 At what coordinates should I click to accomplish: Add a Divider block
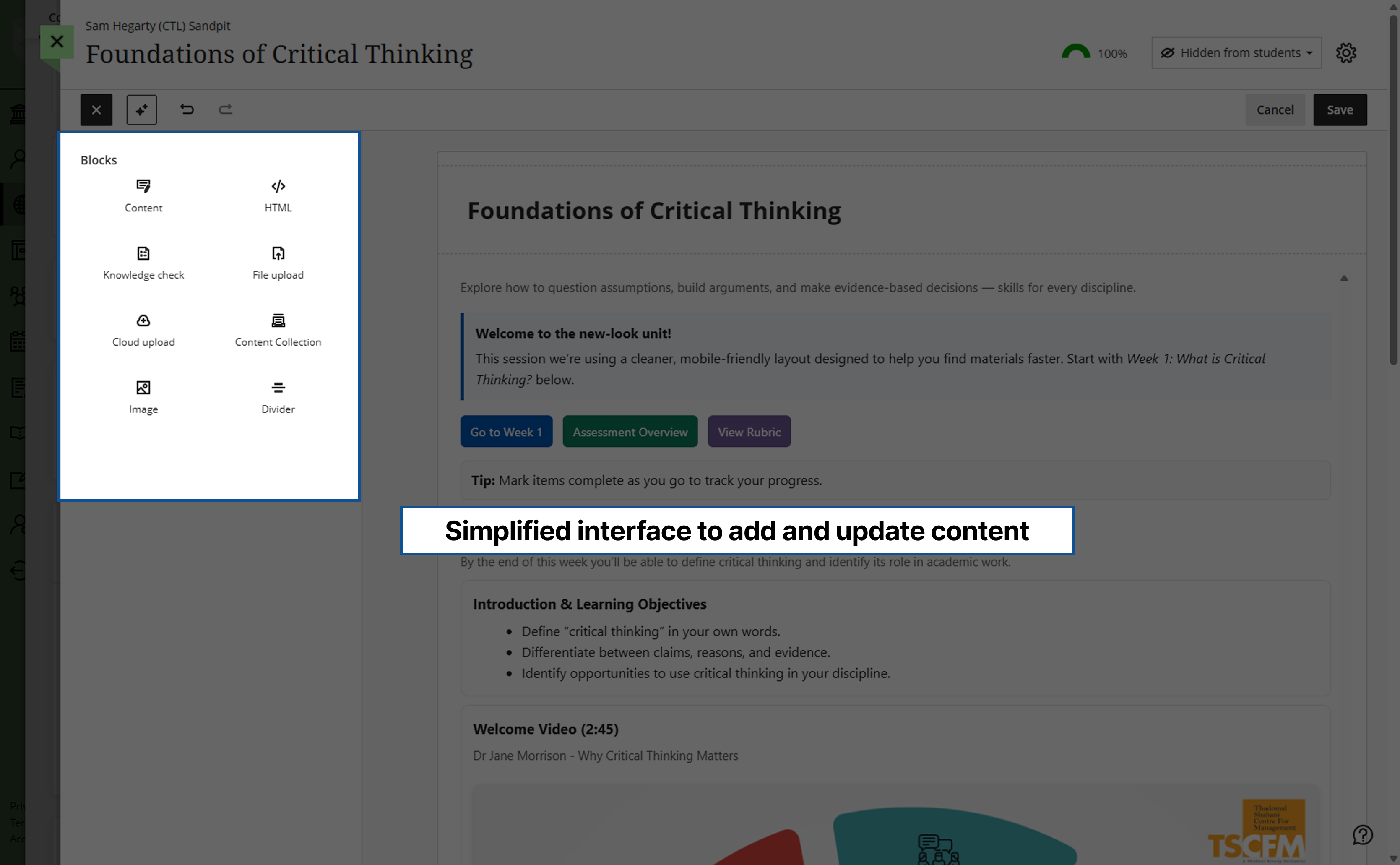(278, 396)
